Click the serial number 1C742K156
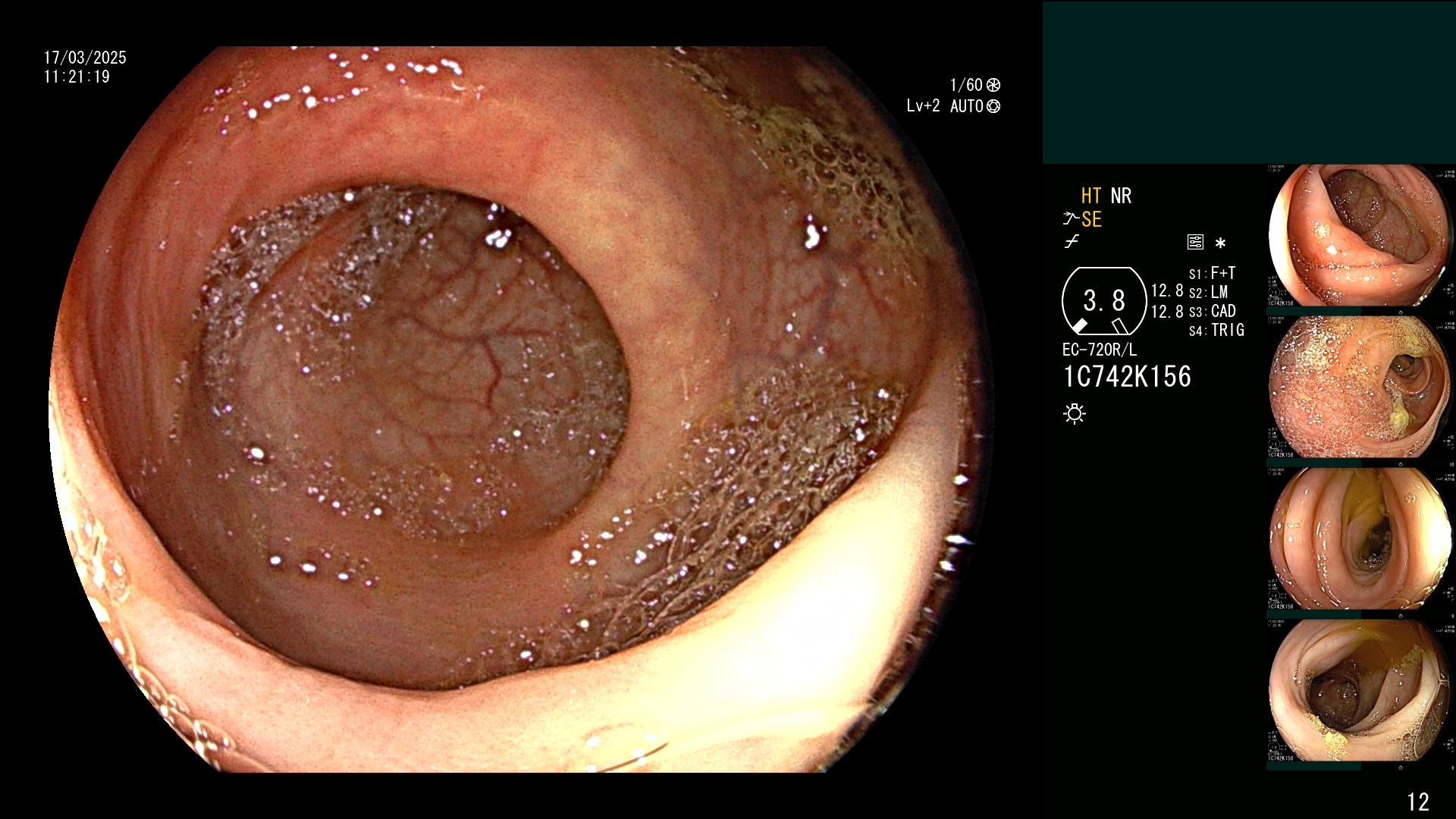 [x=1127, y=376]
